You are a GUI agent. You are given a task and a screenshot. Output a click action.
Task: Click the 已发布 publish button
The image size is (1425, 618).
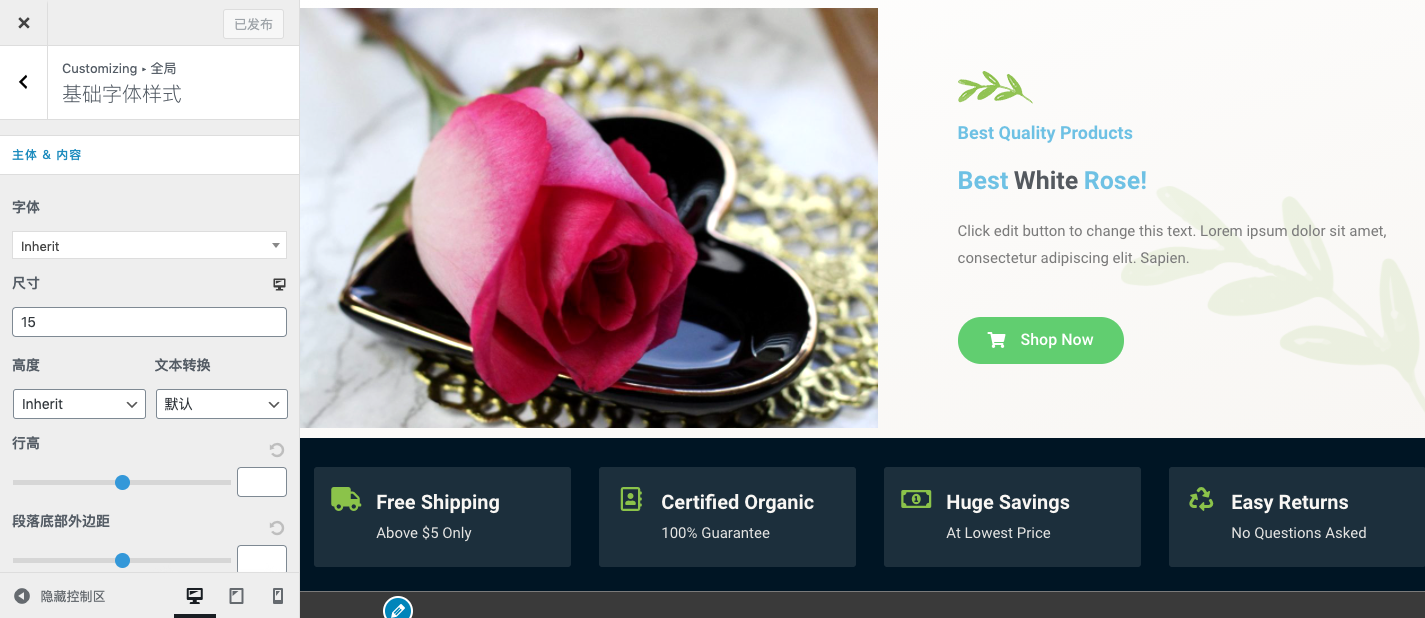tap(253, 24)
